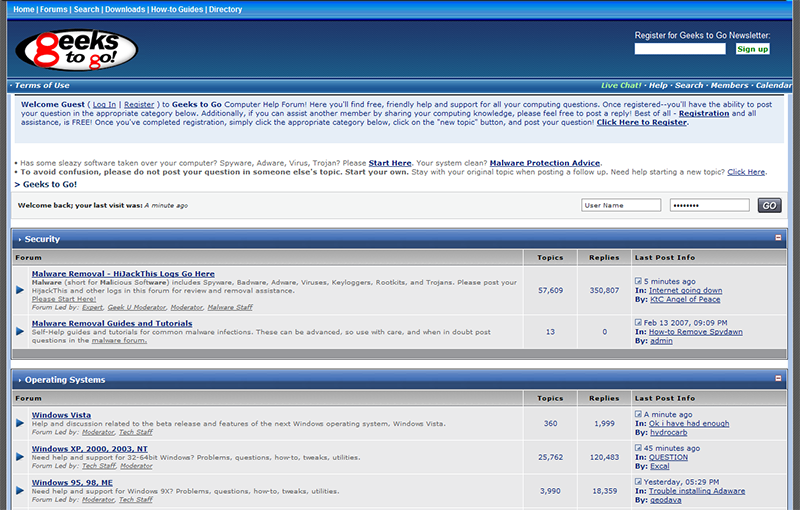Open Windows 95, 98, ME forum

[72, 482]
